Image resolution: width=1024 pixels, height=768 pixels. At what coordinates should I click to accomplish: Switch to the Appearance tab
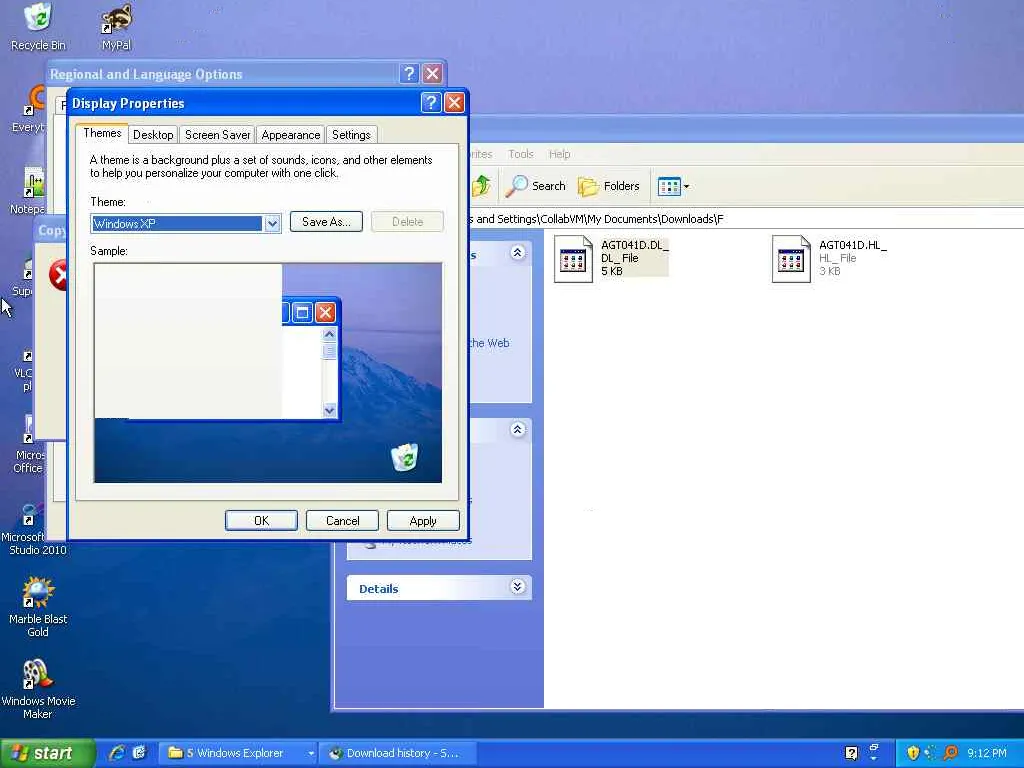[x=291, y=135]
